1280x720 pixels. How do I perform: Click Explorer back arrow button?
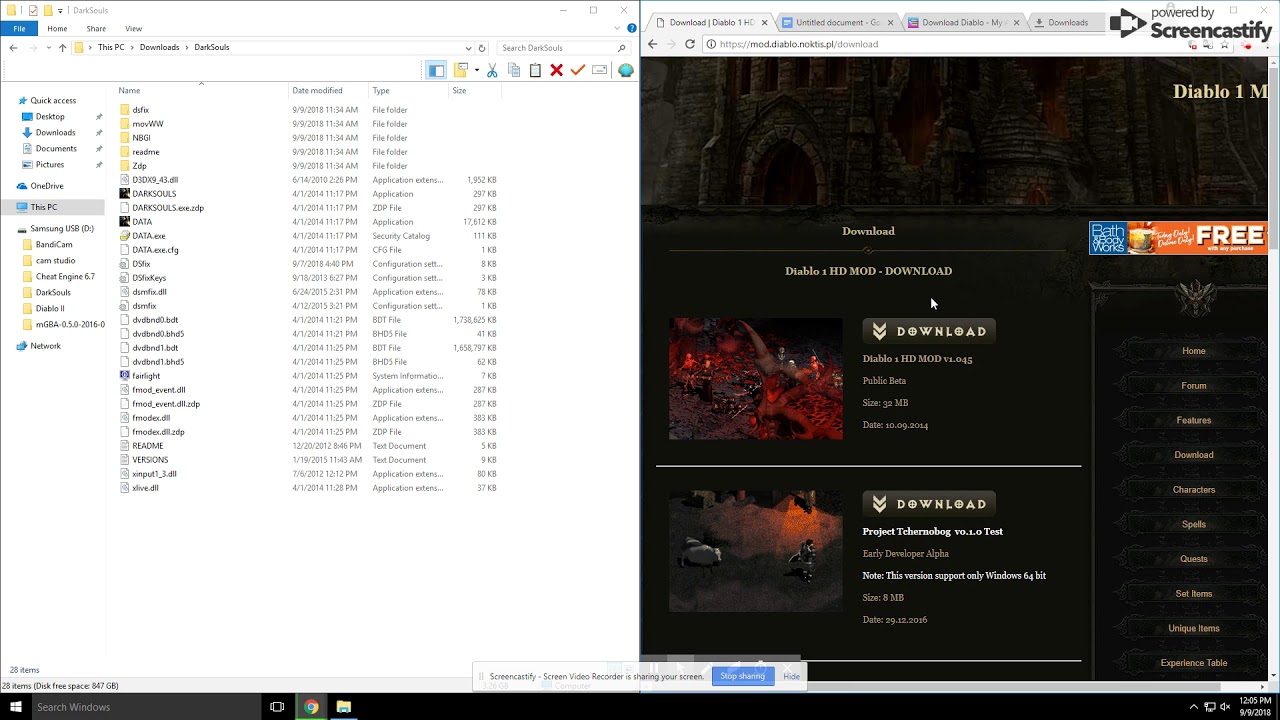(13, 47)
